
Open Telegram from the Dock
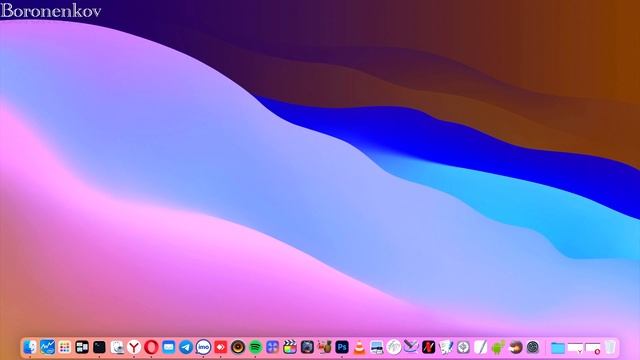(x=186, y=347)
